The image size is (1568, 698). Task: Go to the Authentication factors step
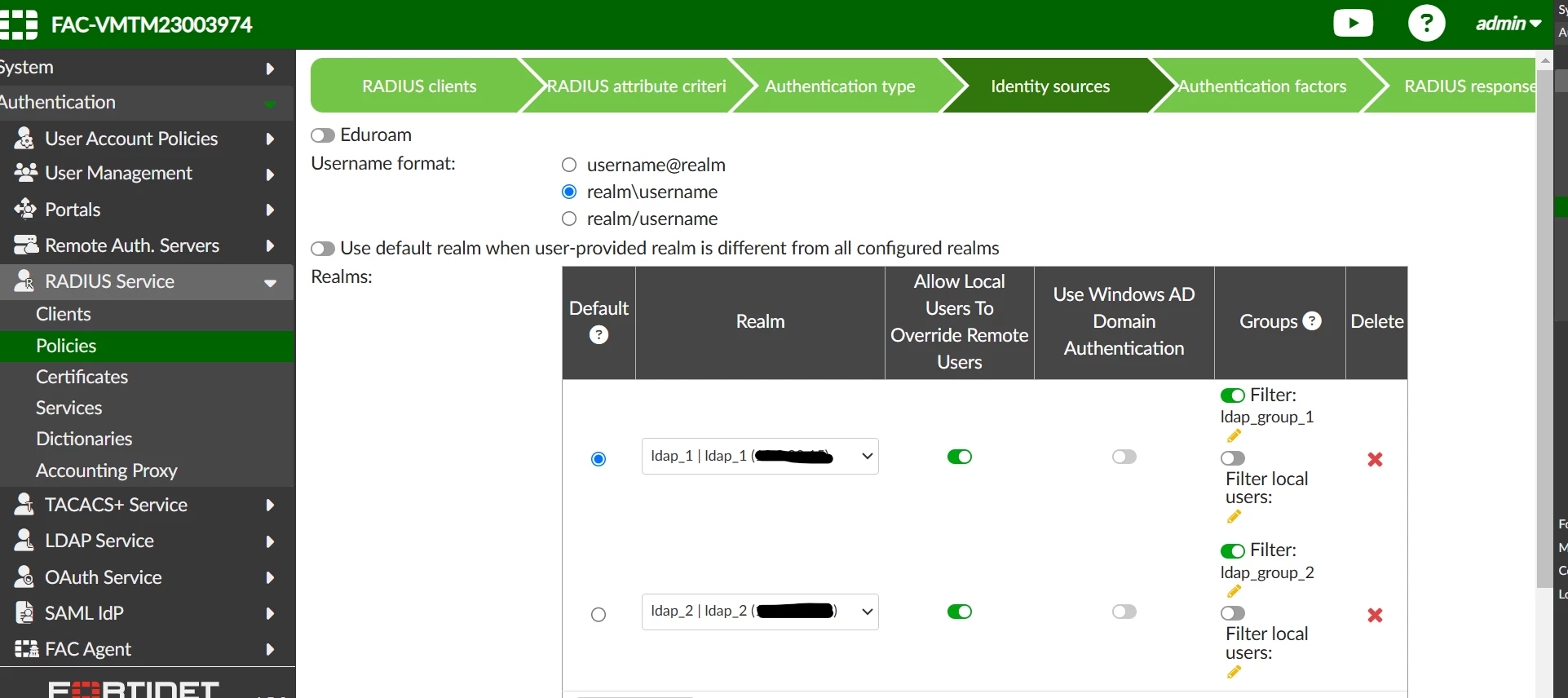coord(1262,86)
